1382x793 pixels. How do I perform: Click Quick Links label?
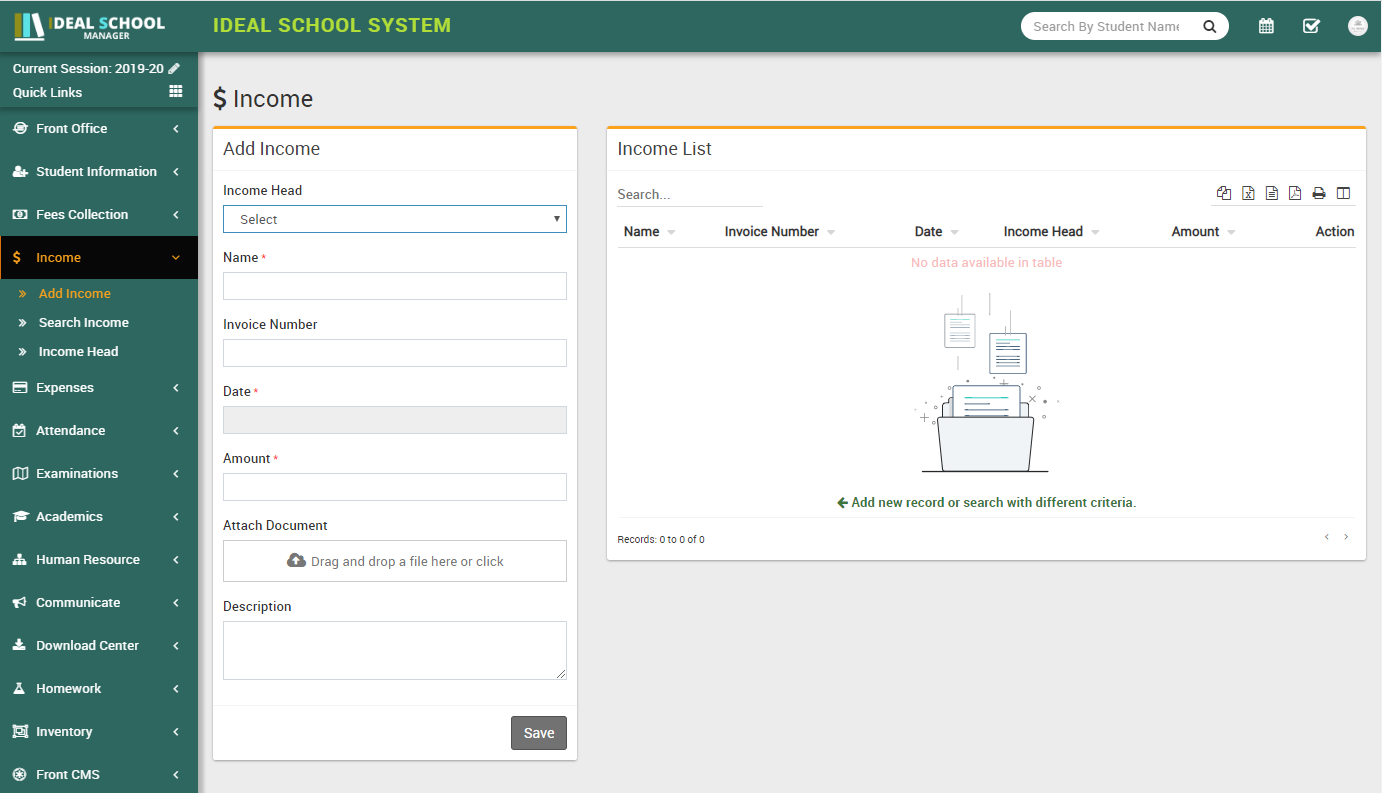48,92
